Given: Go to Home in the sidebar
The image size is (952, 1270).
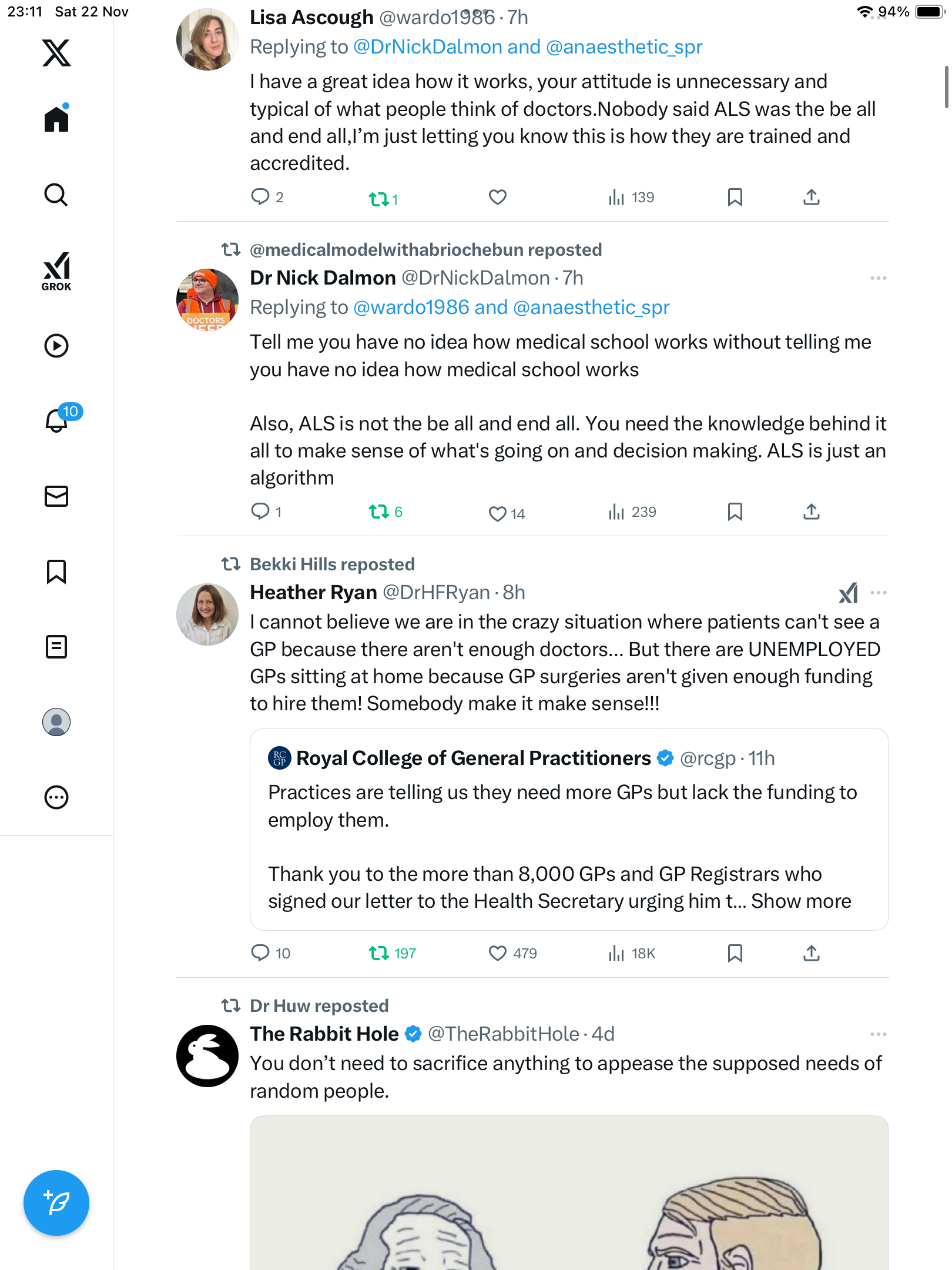Looking at the screenshot, I should pos(56,119).
